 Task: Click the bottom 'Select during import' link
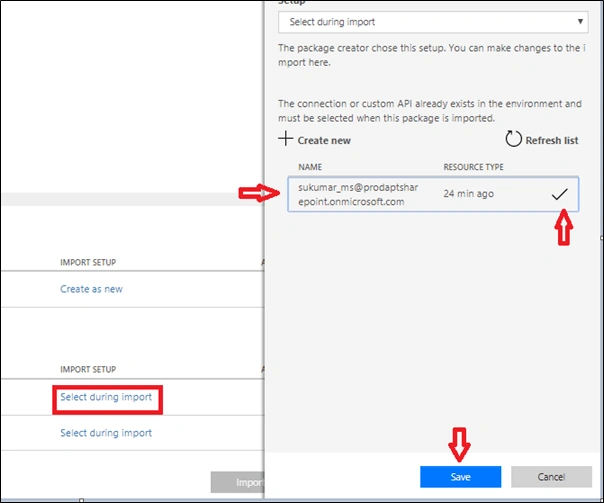click(x=106, y=433)
